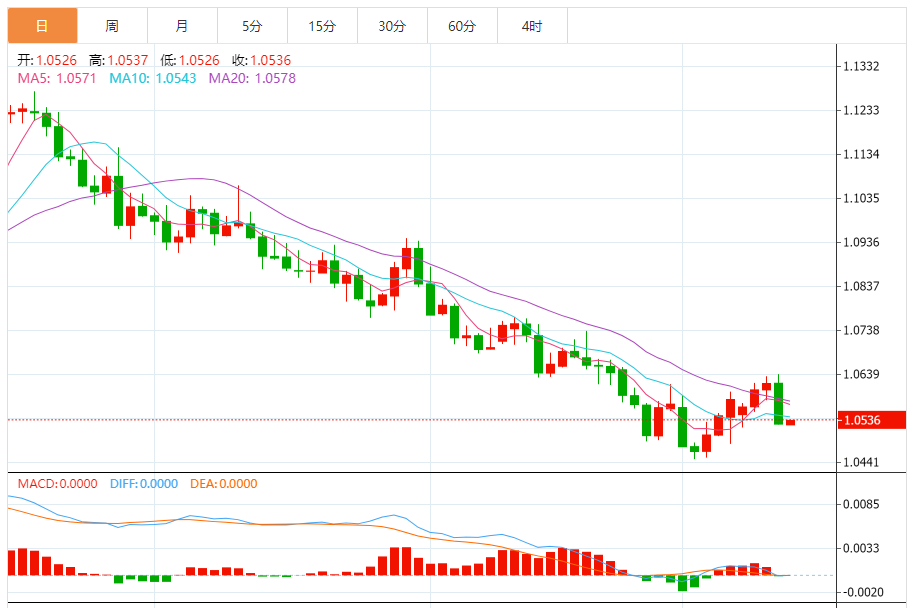Click the 低:1.0526 low price value
Viewport: 912px width, 608px height.
(x=190, y=60)
